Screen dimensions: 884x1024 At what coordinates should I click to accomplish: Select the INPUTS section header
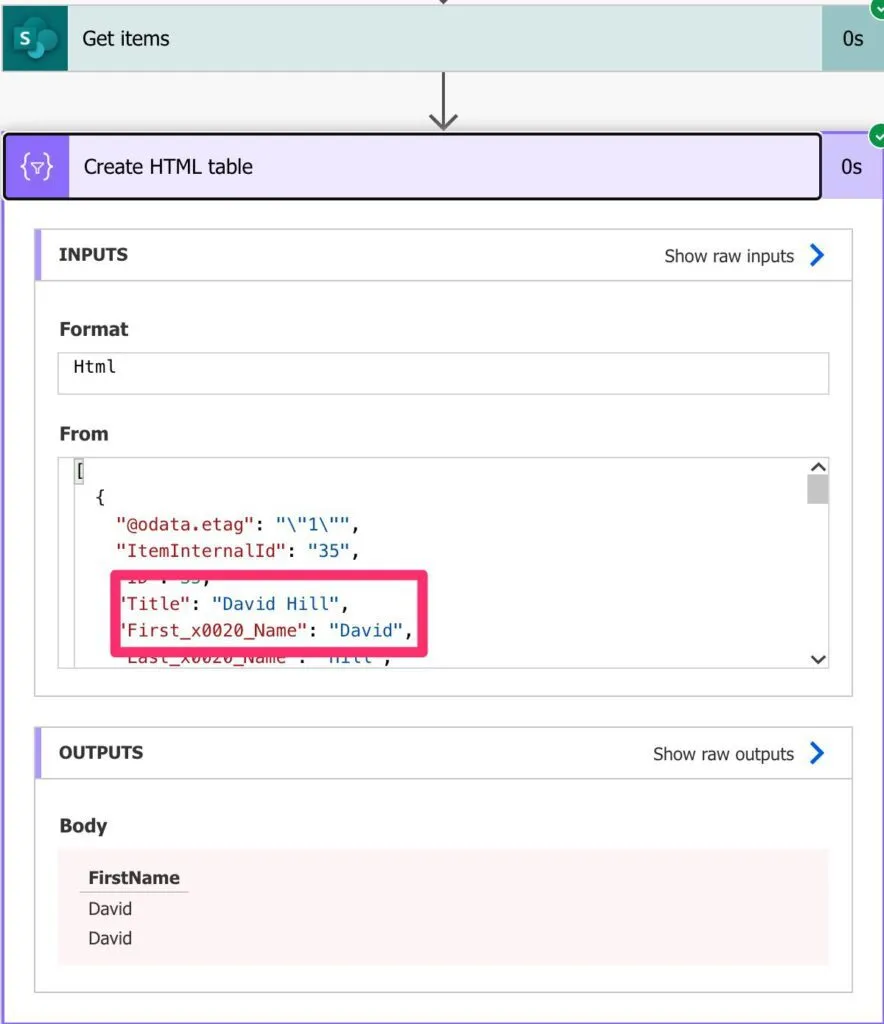94,255
